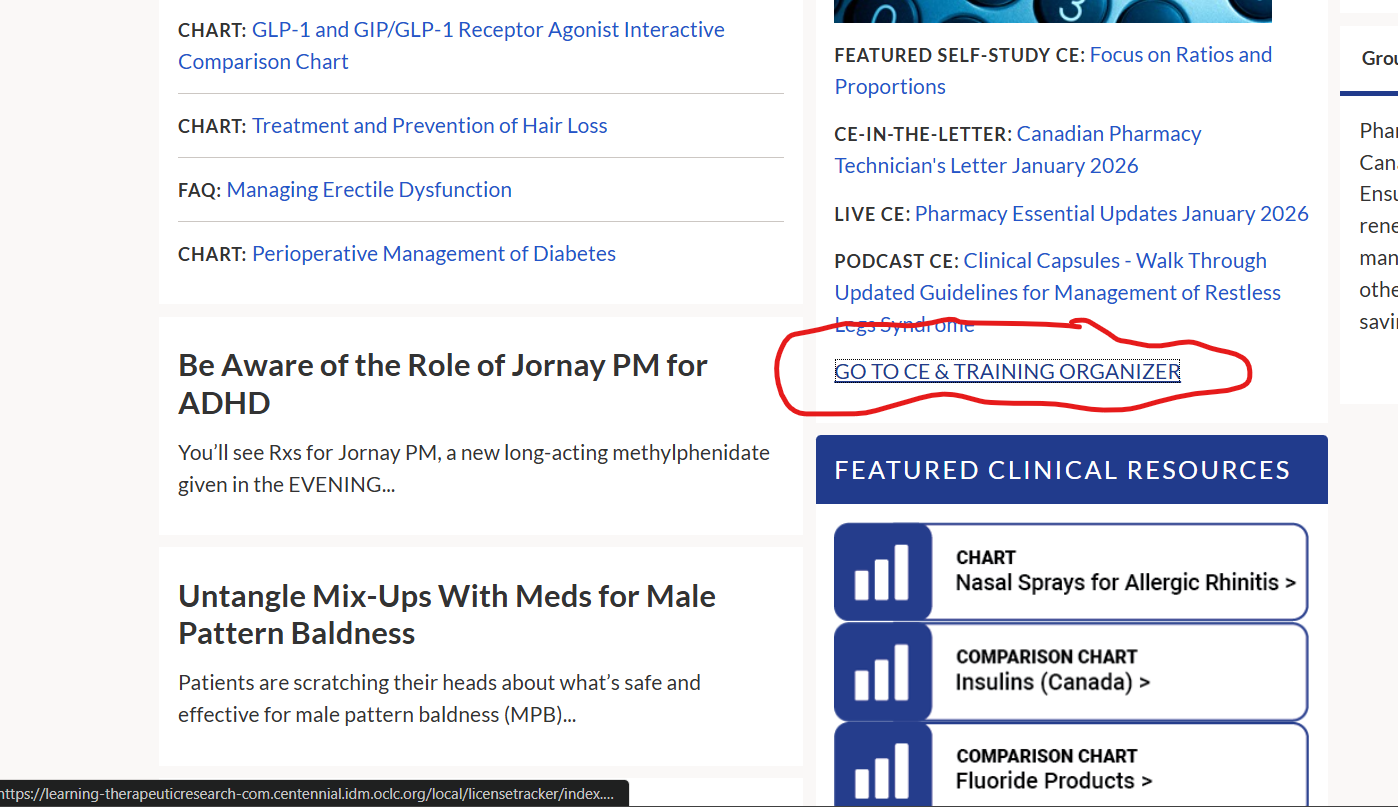Open Pharmacy Essential Updates January 2026 live CE
1398x807 pixels.
1111,214
